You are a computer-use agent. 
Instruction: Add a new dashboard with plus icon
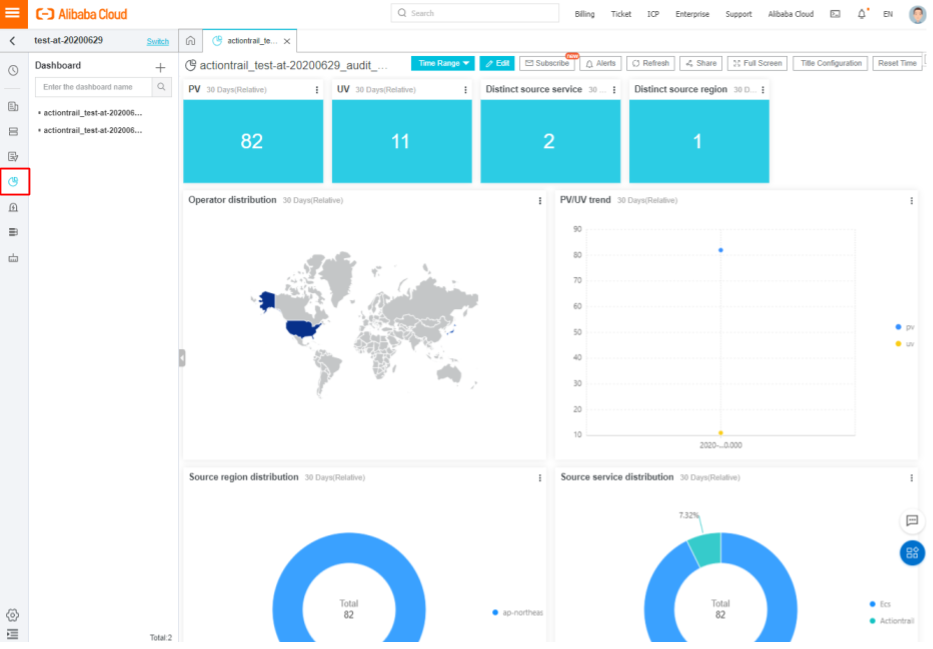tap(161, 67)
